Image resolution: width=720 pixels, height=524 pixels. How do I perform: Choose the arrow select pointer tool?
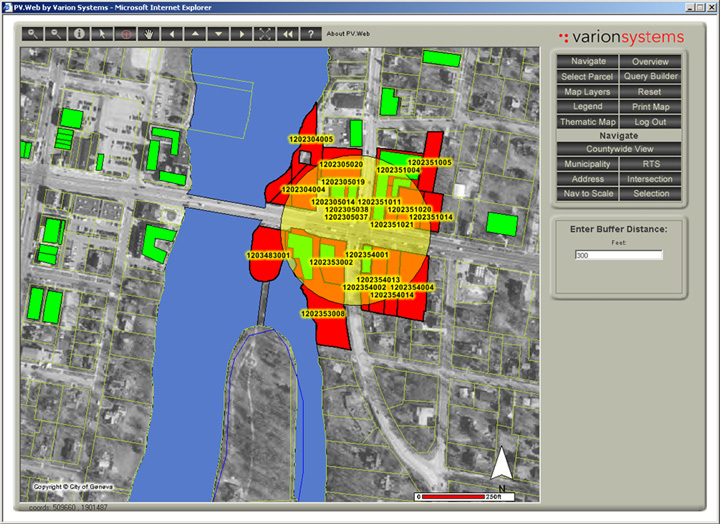point(102,34)
